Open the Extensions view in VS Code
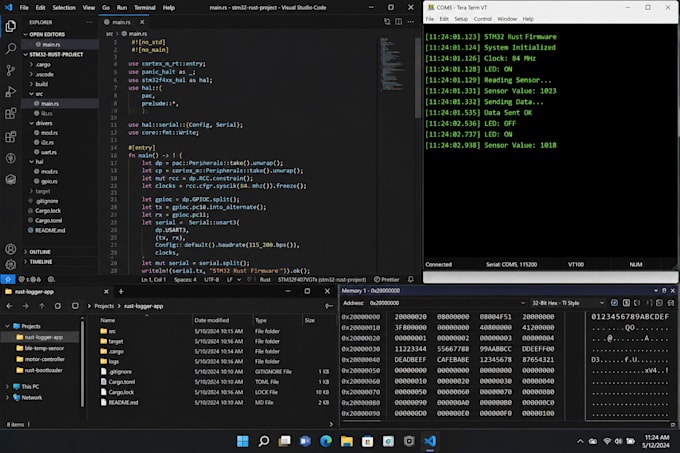Image resolution: width=680 pixels, height=453 pixels. pos(10,114)
